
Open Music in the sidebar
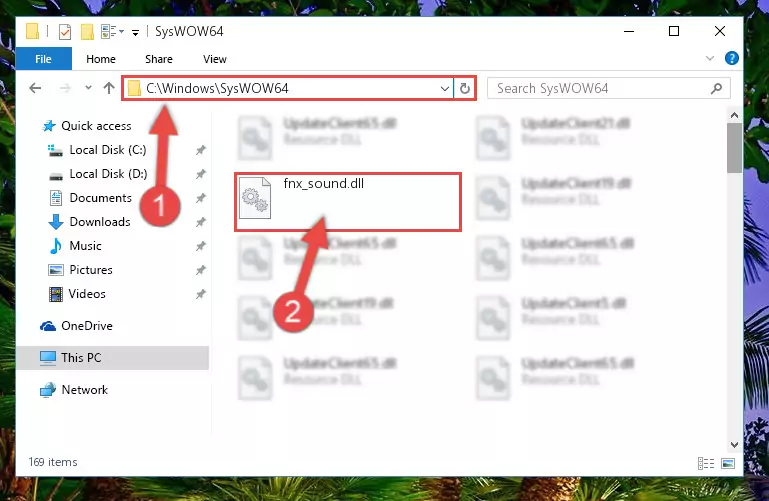[x=85, y=246]
